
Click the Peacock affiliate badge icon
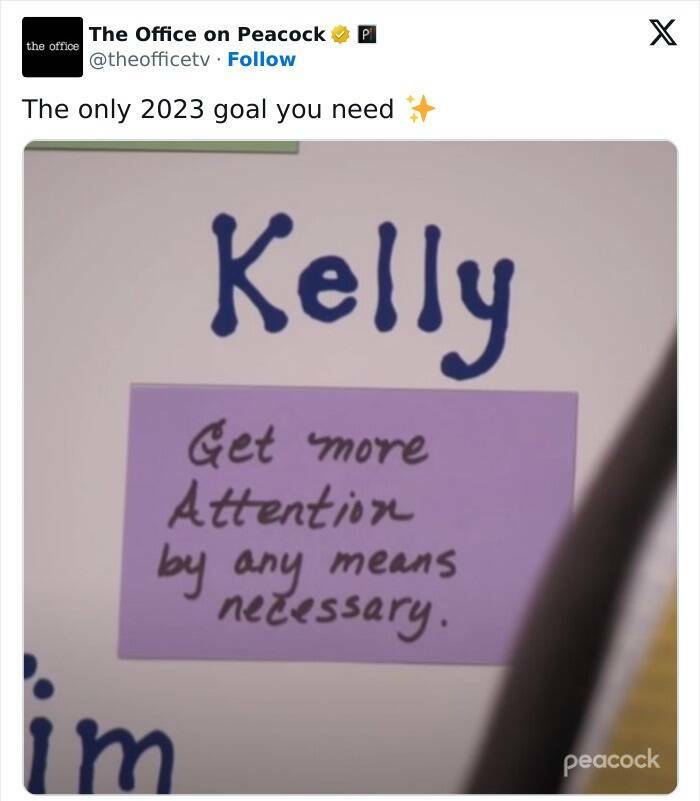[366, 34]
